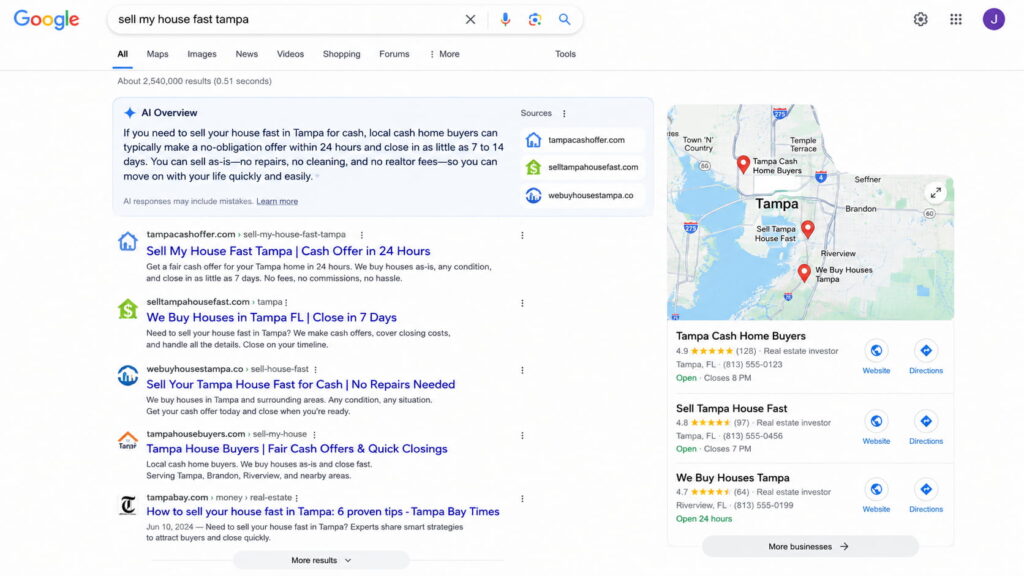Click selltampahousefast.com result favicon
The image size is (1024, 576).
click(x=127, y=308)
